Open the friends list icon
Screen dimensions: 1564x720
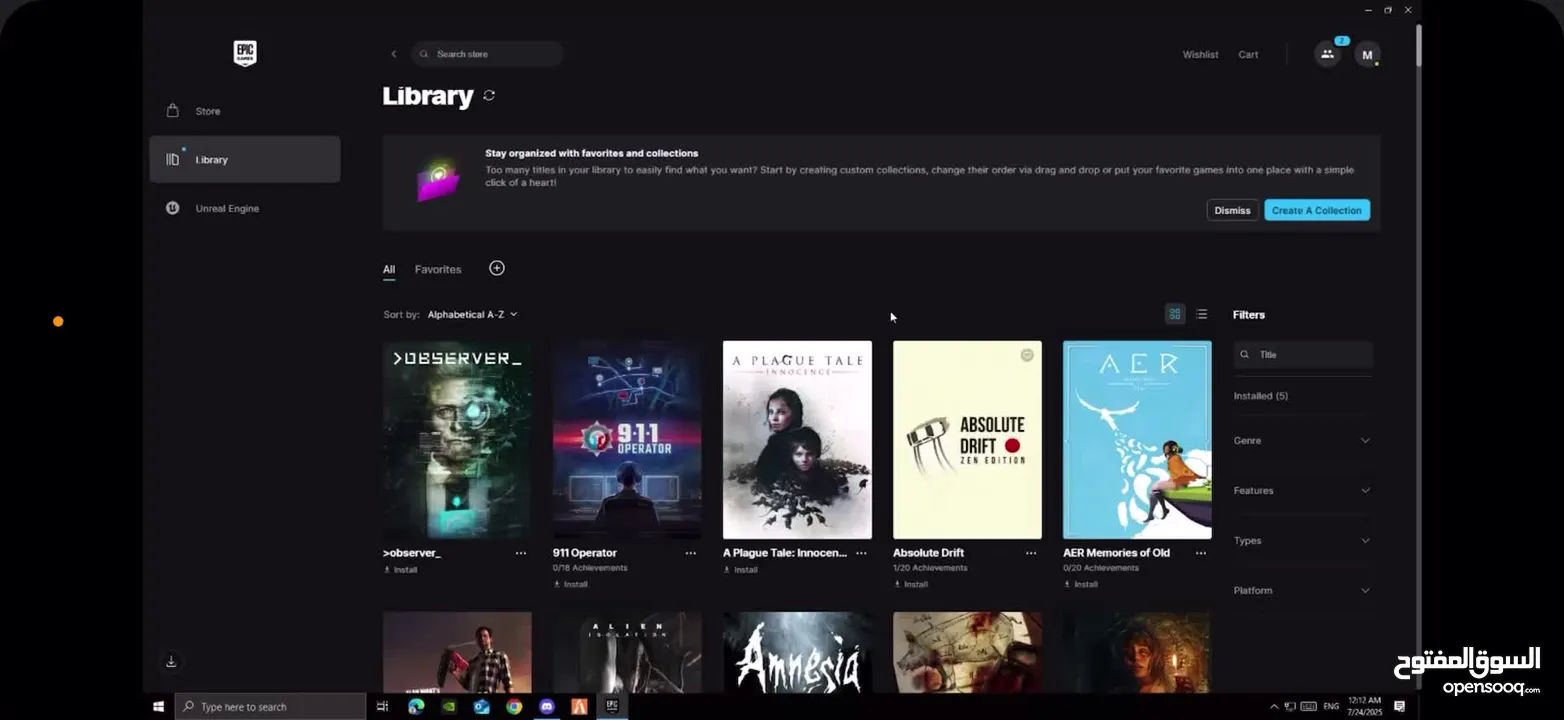click(1327, 54)
